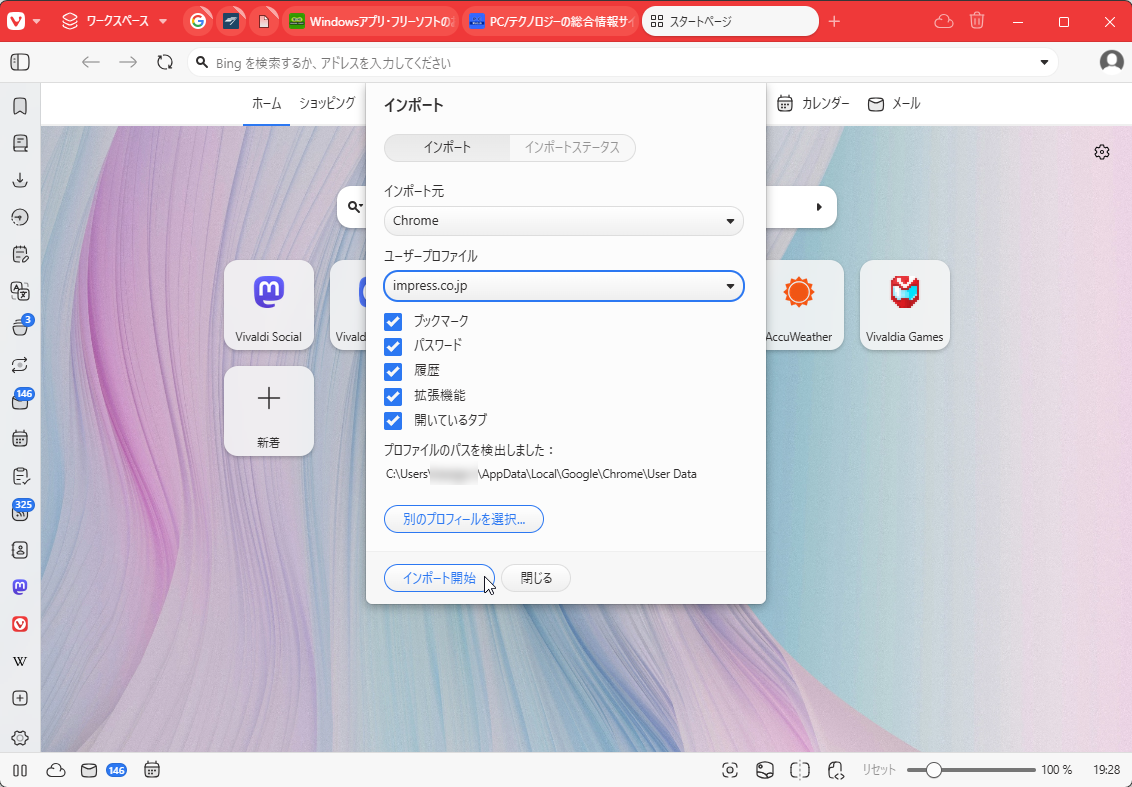Adjust the page zoom slider

click(934, 770)
